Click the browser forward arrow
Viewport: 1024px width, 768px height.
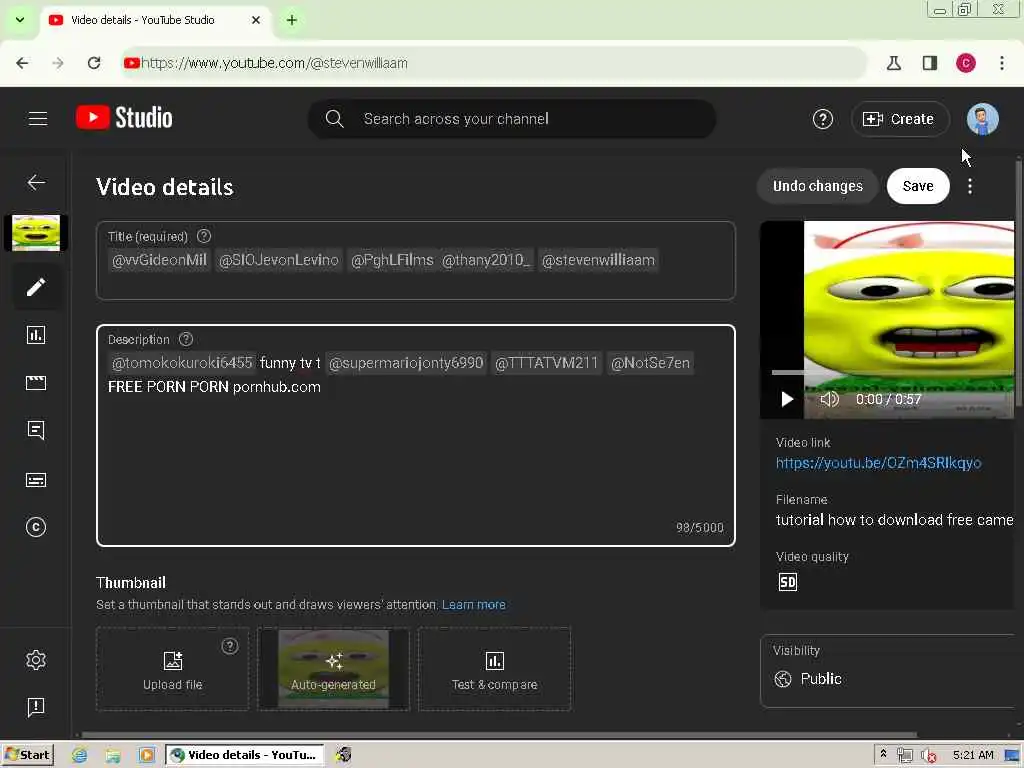tap(58, 63)
